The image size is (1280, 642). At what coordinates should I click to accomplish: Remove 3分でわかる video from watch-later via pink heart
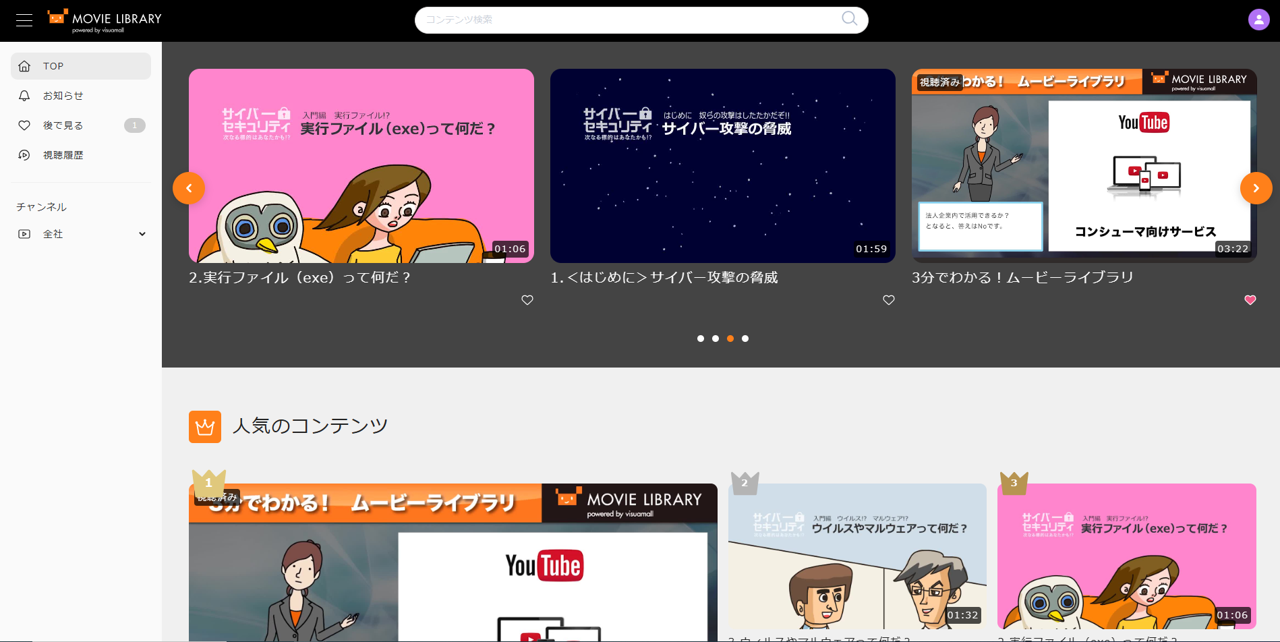(1250, 300)
